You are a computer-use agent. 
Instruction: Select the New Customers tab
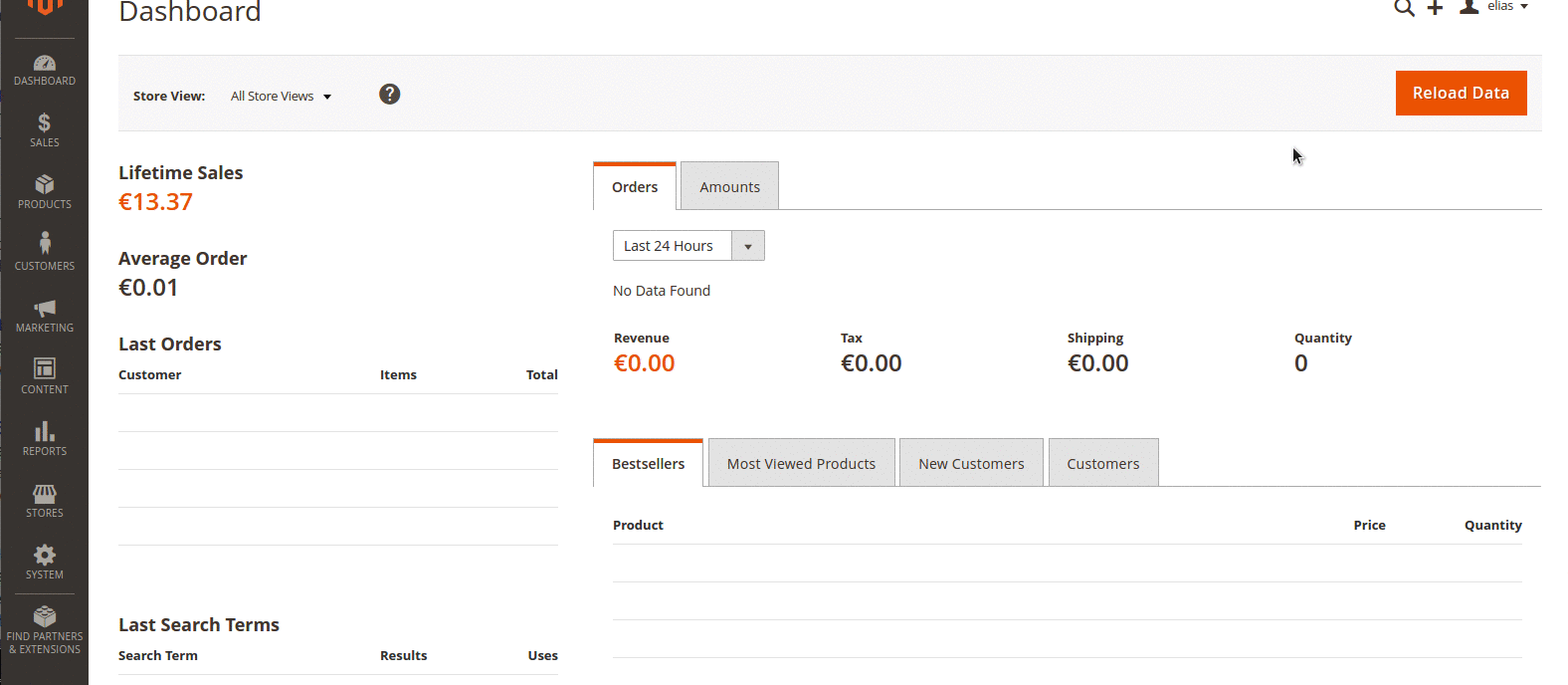[x=971, y=464]
